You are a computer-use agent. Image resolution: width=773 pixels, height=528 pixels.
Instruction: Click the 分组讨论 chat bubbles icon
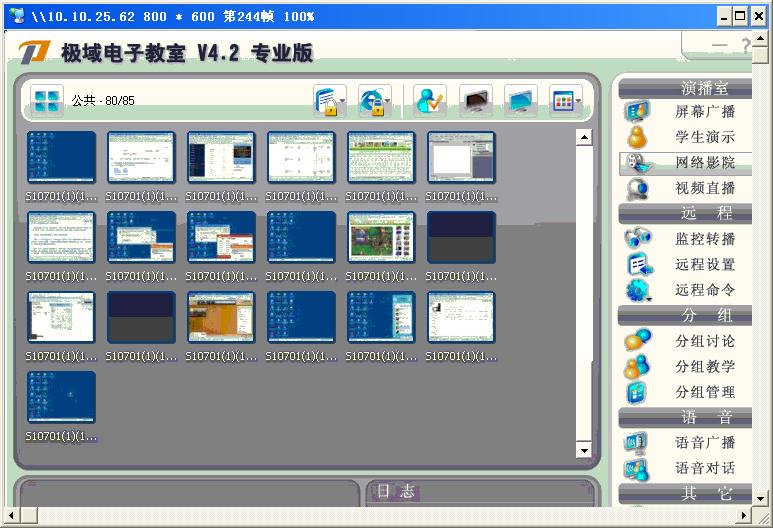(638, 340)
